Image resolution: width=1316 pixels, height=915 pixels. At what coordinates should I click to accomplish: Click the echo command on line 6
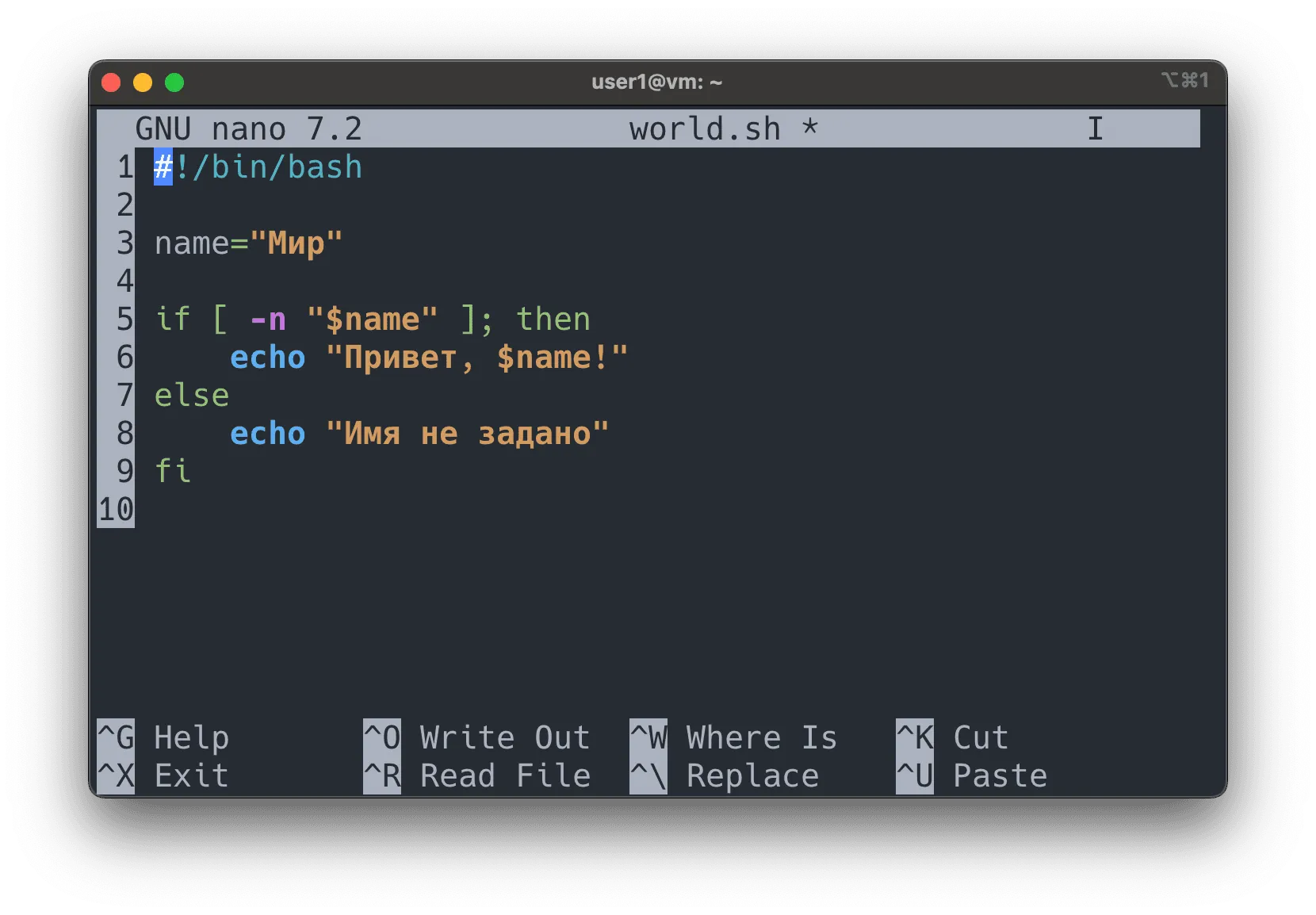pyautogui.click(x=267, y=358)
